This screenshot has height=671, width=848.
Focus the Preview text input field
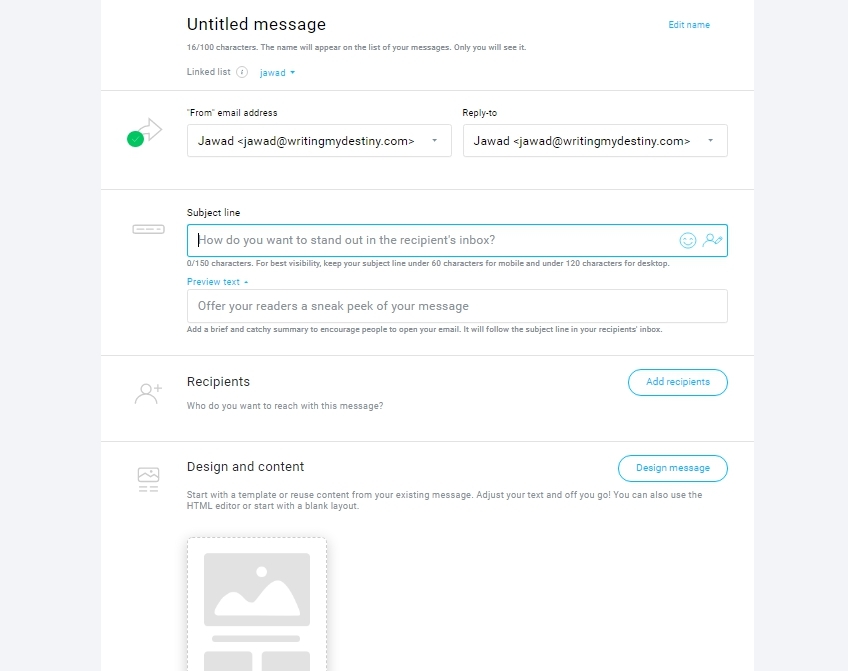457,306
